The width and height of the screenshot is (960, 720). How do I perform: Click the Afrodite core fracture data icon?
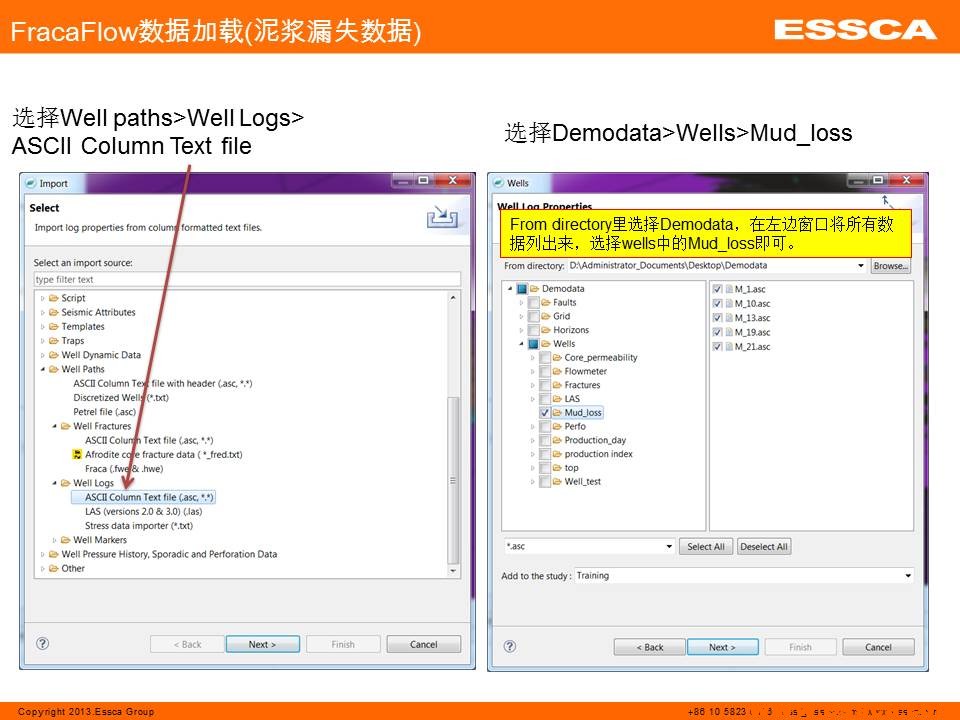pyautogui.click(x=77, y=454)
